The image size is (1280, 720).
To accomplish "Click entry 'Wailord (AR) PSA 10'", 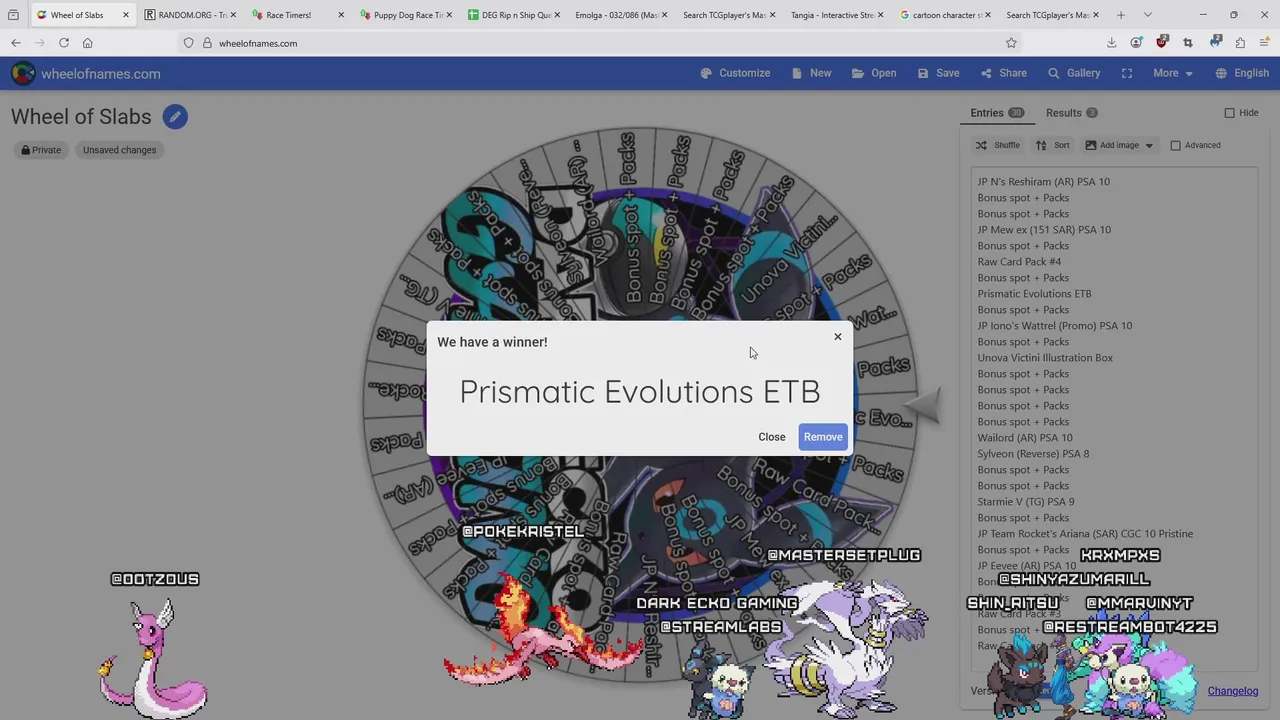I will coord(1025,438).
